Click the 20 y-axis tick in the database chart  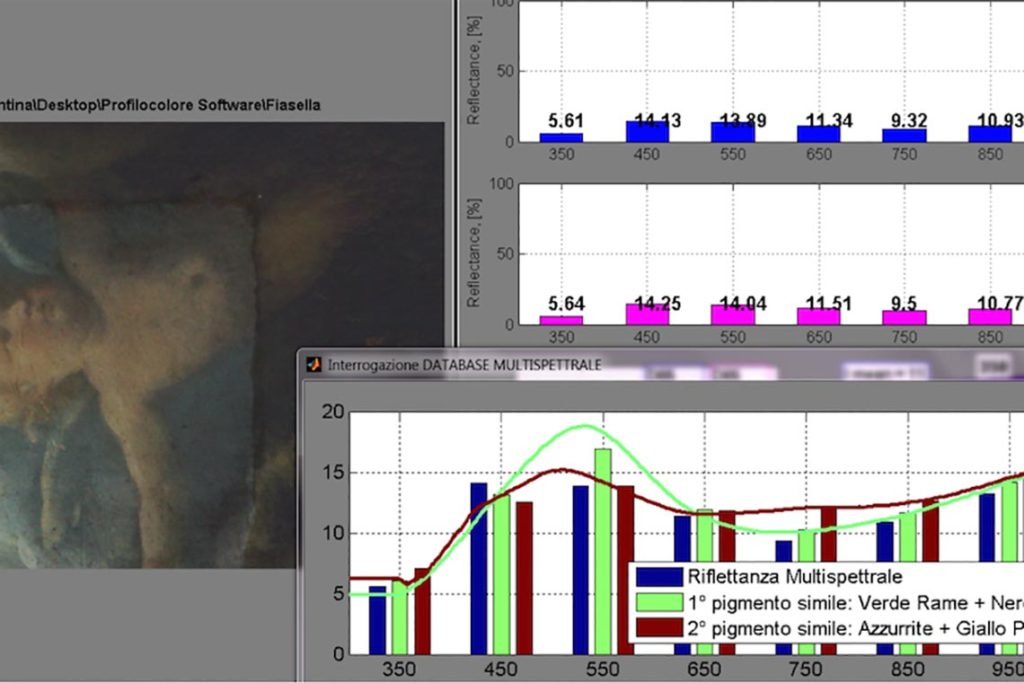(333, 412)
